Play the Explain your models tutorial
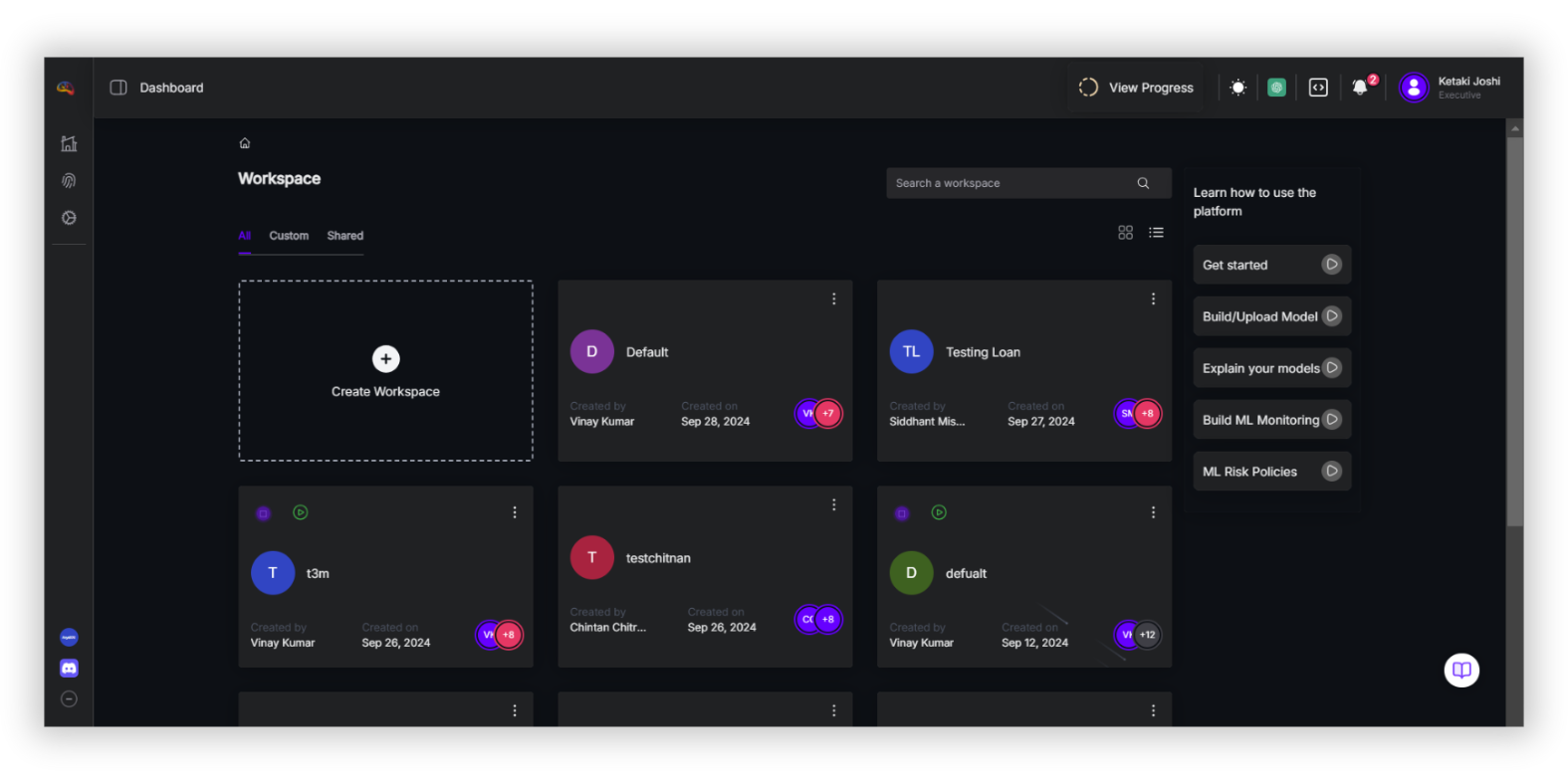Image resolution: width=1568 pixels, height=784 pixels. pyautogui.click(x=1331, y=368)
